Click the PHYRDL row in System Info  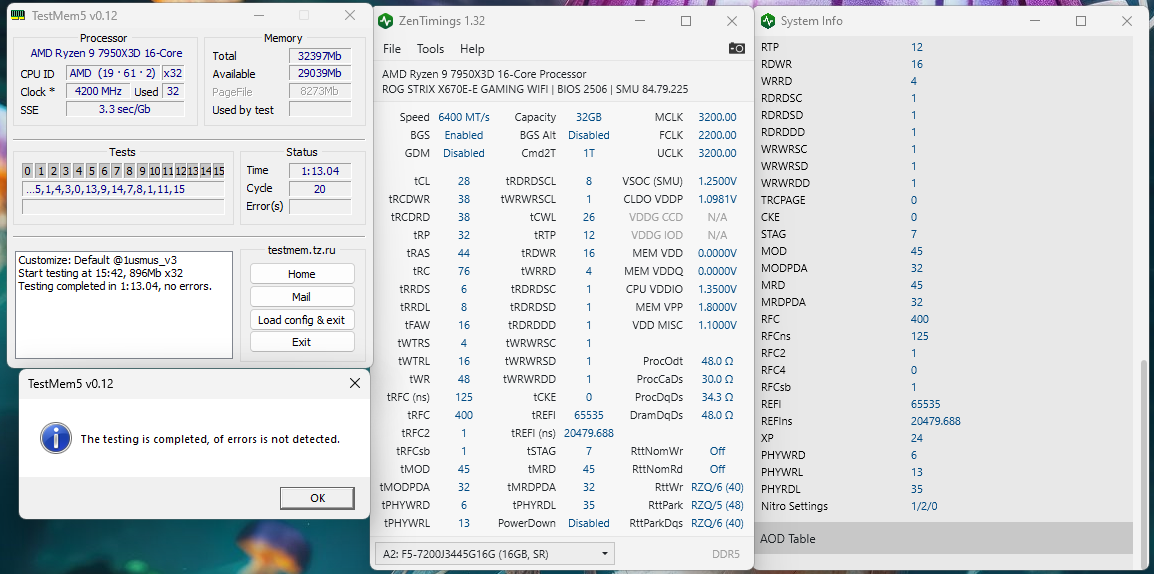(944, 489)
